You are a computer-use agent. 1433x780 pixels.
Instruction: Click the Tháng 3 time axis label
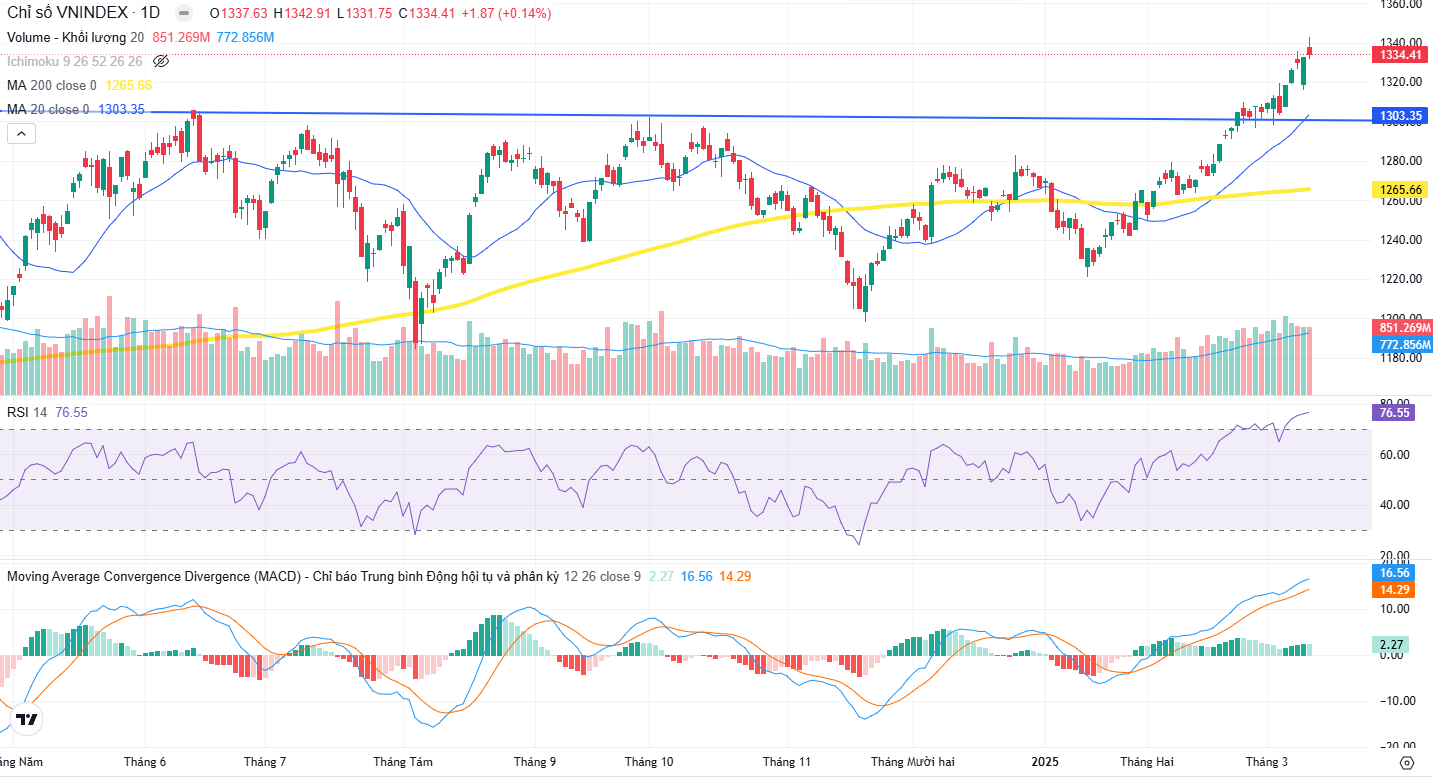point(1267,762)
